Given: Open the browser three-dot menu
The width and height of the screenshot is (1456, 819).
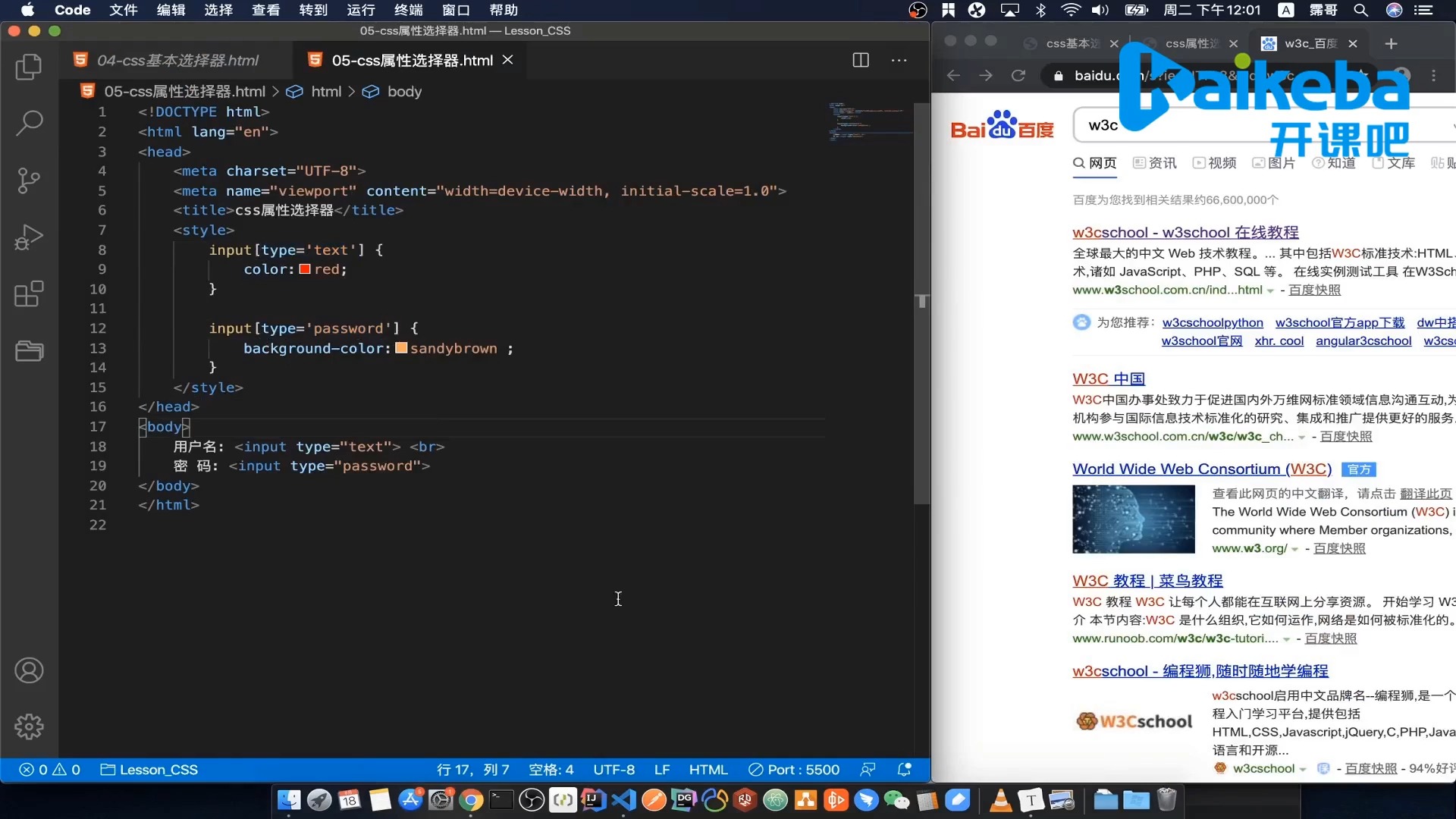Looking at the screenshot, I should click(1433, 75).
